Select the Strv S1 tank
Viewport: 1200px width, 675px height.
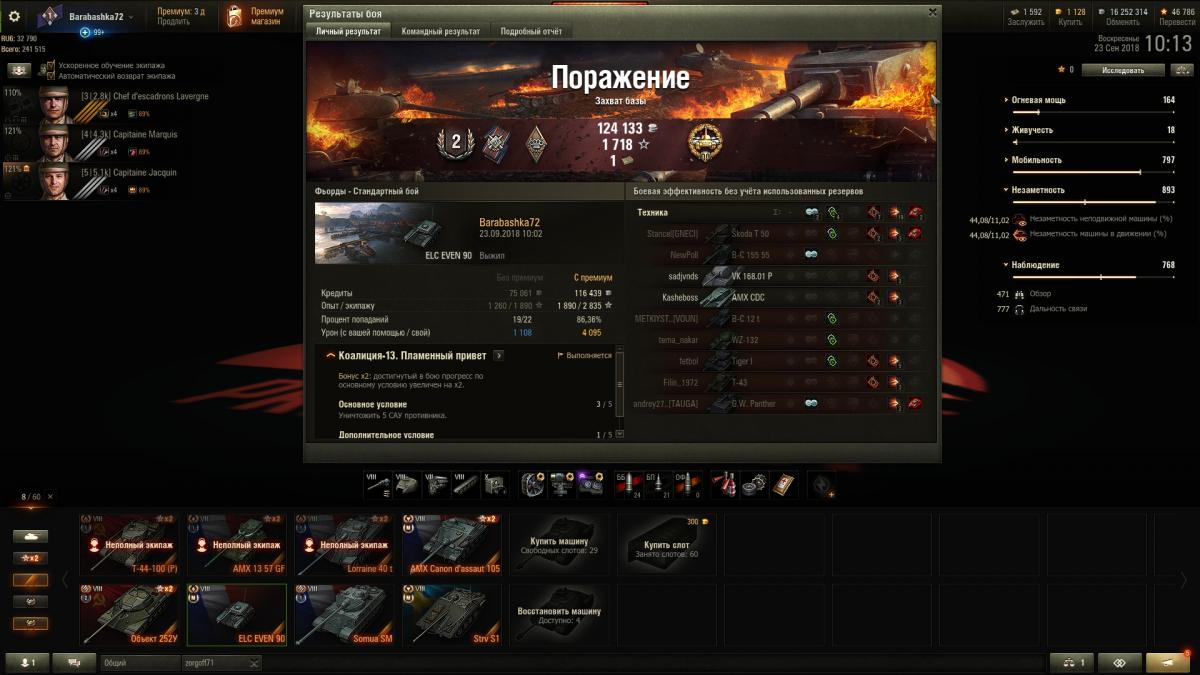(x=453, y=615)
